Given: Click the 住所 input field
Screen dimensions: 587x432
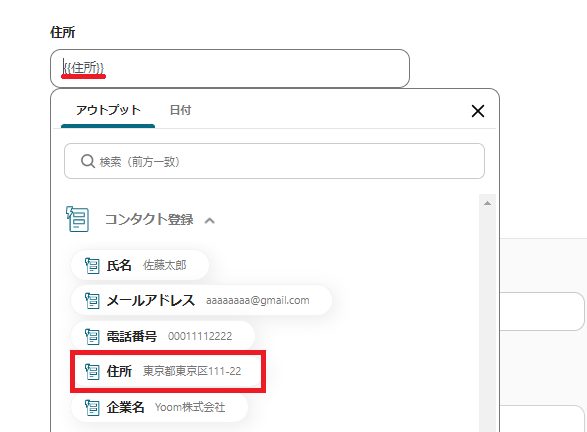Looking at the screenshot, I should [230, 68].
